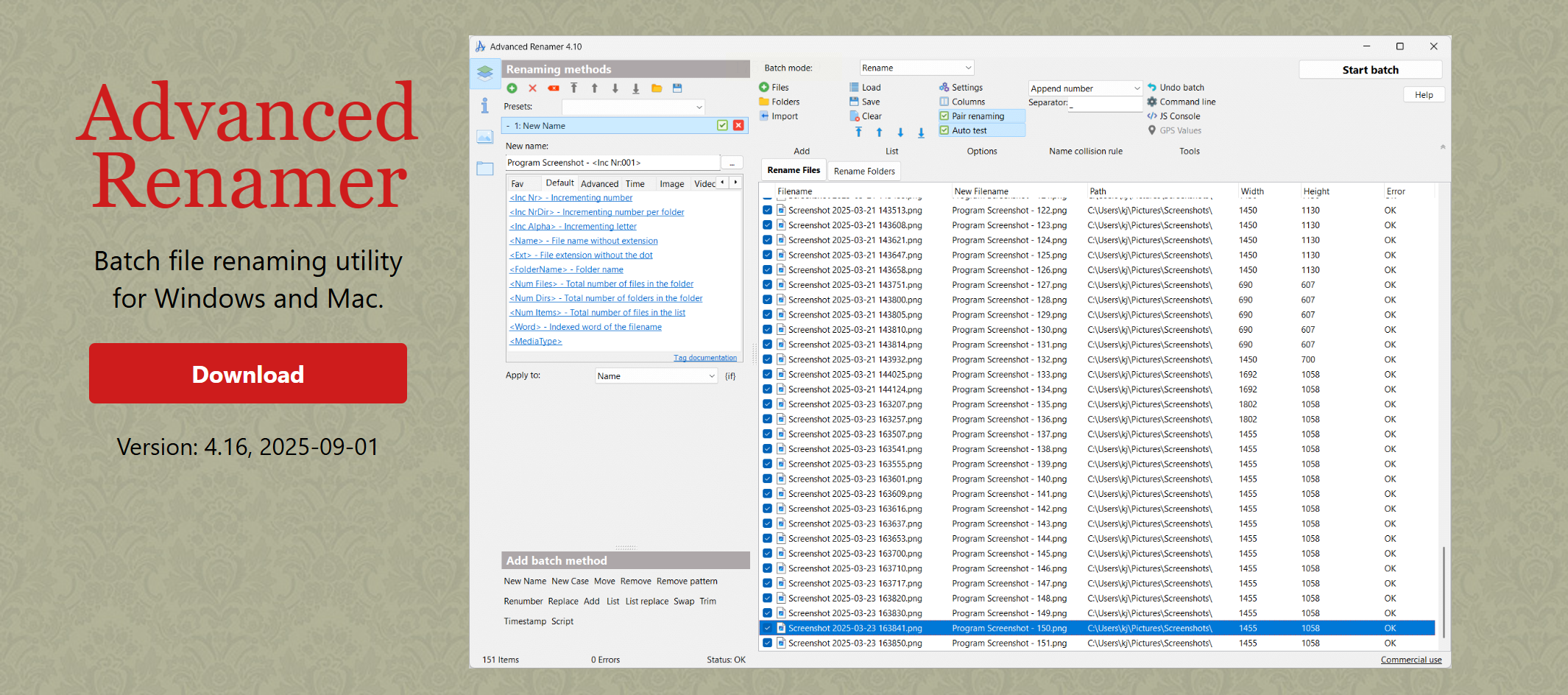Open the Columns options
1568x695 pixels.
pos(962,102)
